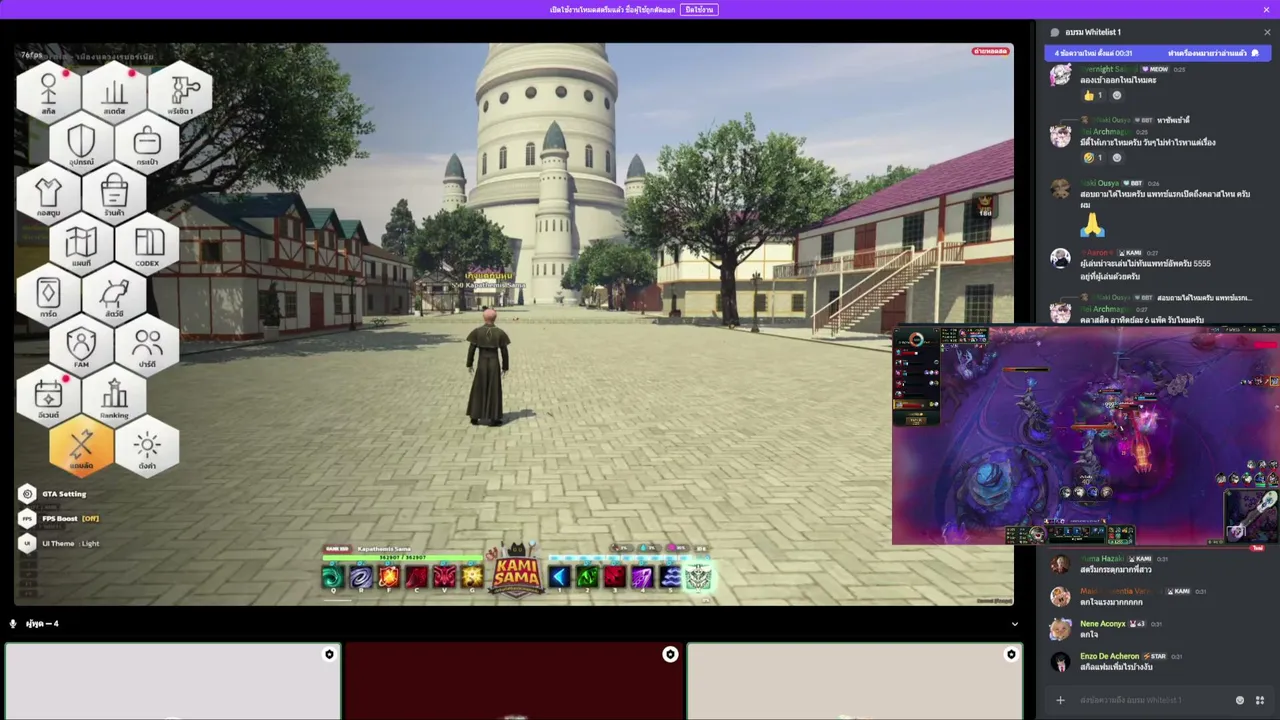Open the Ranking hexagon
1280x720 pixels.
pos(114,397)
